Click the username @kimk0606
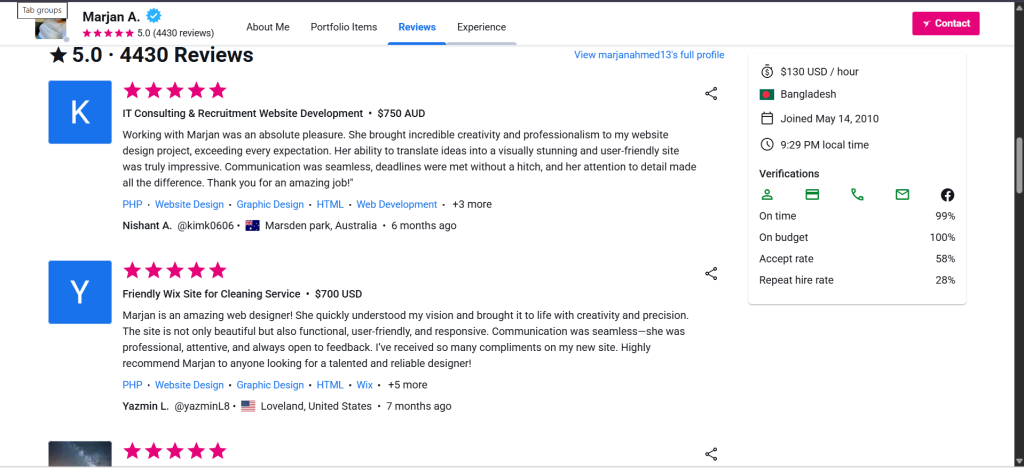The height and width of the screenshot is (468, 1024). coord(205,226)
